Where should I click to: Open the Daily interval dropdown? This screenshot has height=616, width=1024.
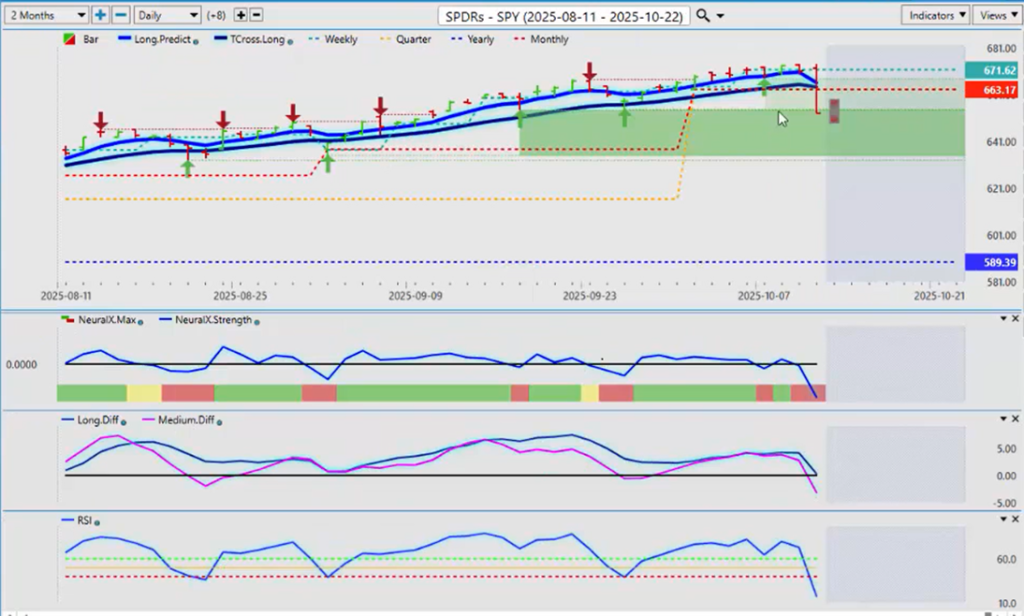(x=166, y=15)
